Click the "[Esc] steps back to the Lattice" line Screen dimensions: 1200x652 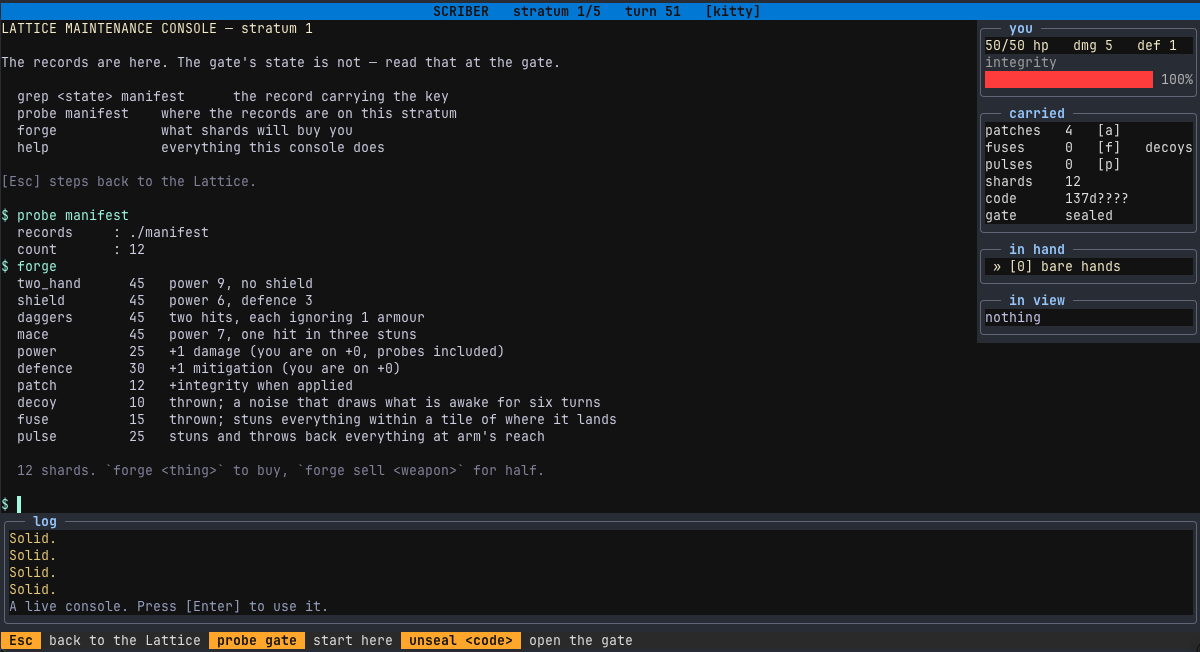pyautogui.click(x=129, y=181)
